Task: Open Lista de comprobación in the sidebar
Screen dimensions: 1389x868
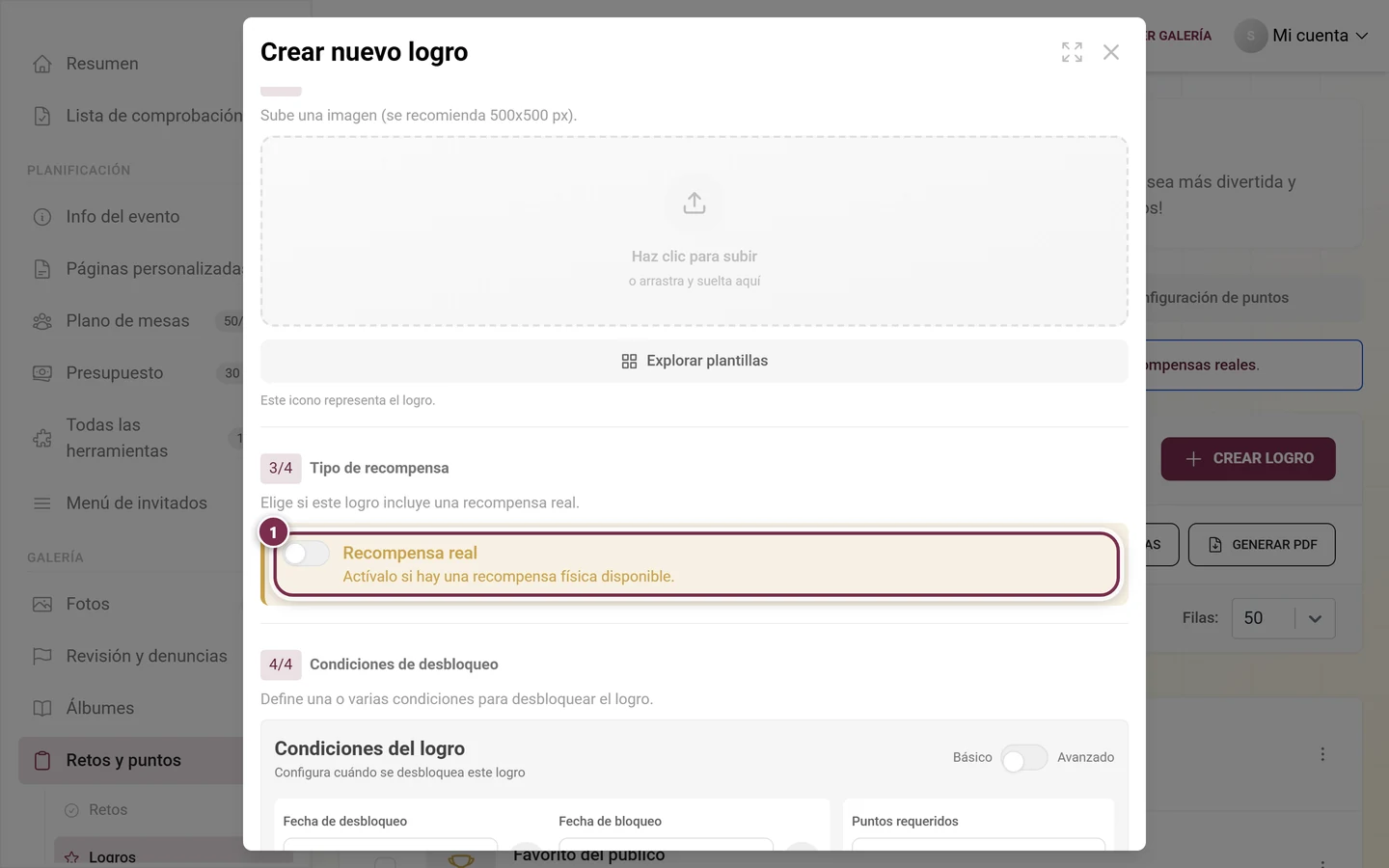Action: coord(154,116)
